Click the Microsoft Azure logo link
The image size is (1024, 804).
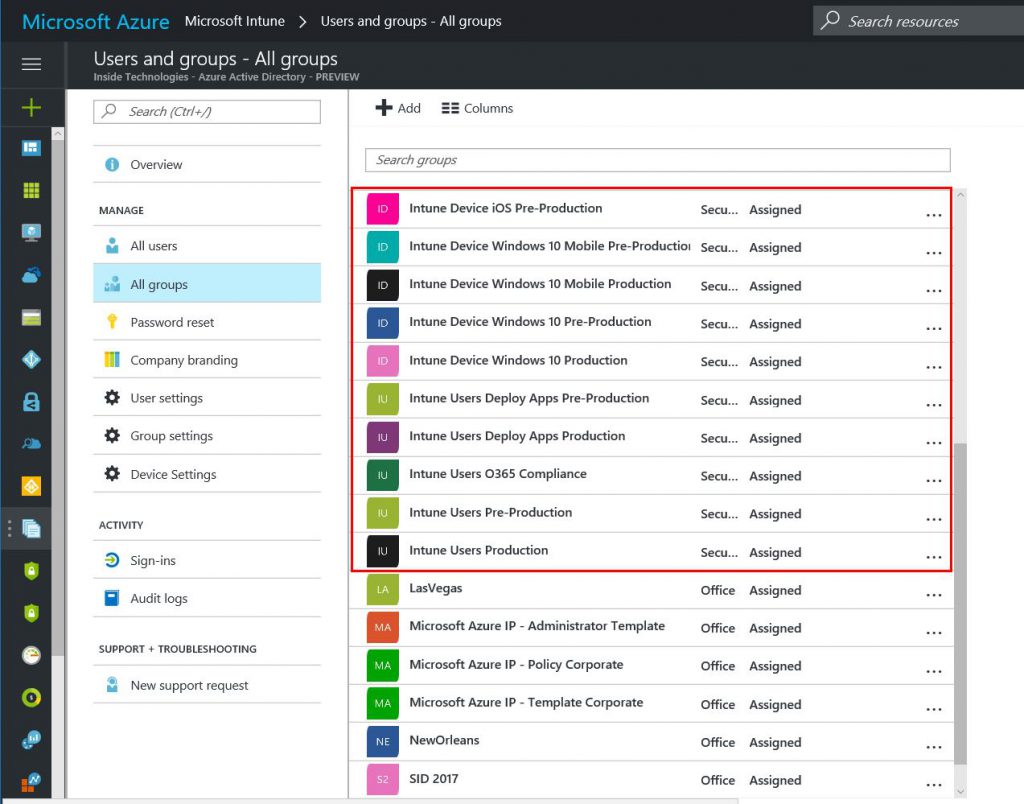95,22
